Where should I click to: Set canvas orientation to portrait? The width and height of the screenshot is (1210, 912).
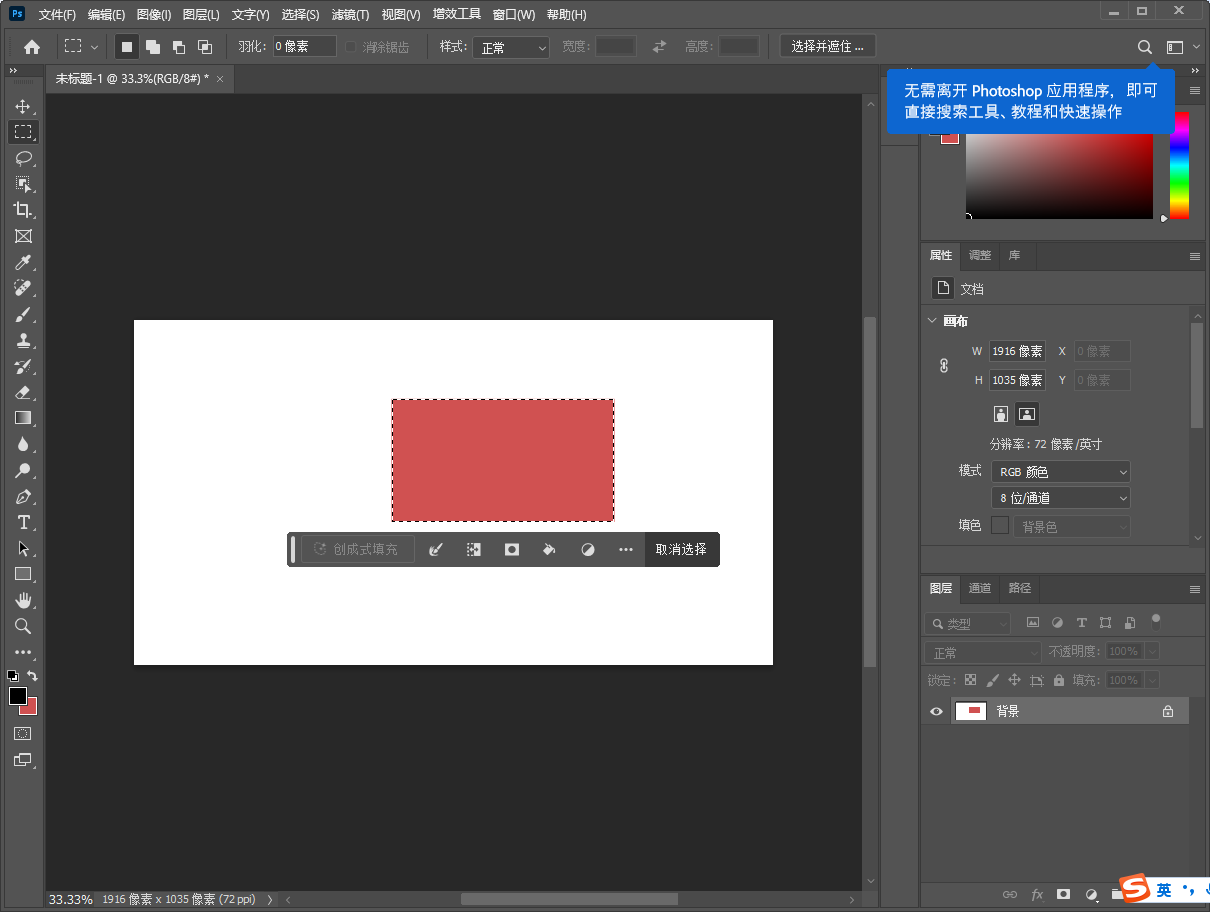(x=1001, y=414)
